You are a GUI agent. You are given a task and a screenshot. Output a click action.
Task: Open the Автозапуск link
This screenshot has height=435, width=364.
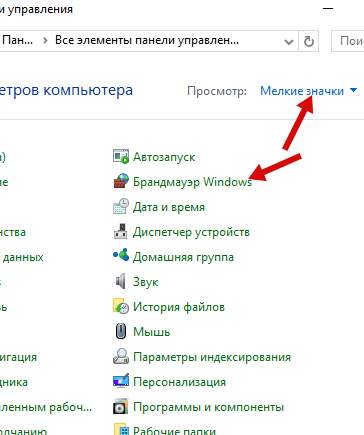click(x=164, y=157)
